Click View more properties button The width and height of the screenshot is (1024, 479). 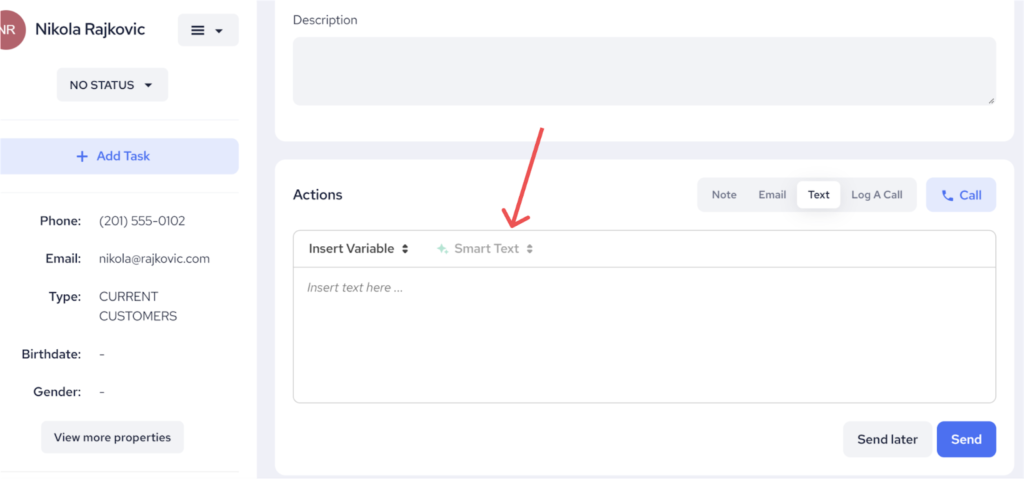click(x=112, y=437)
